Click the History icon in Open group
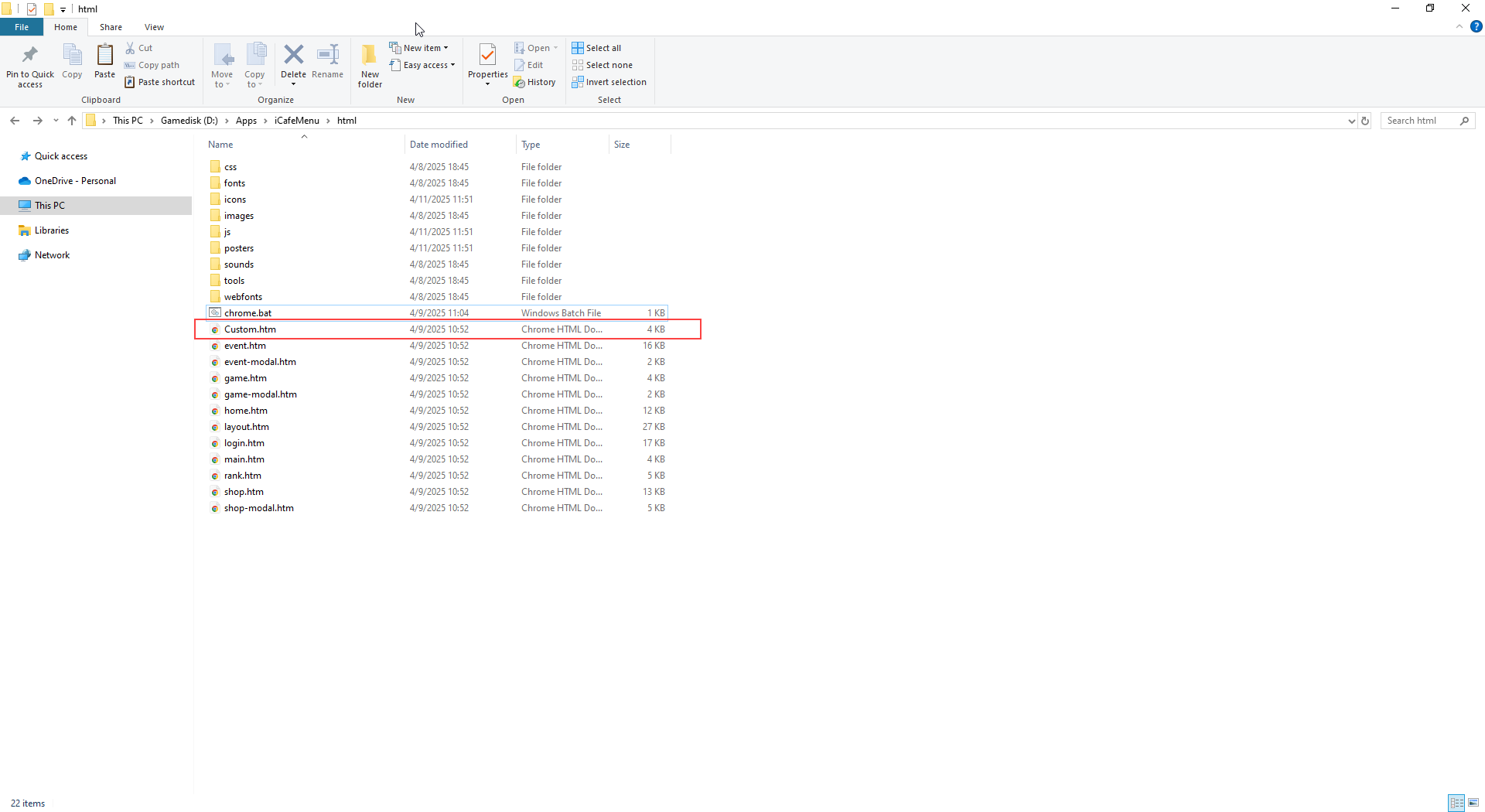 [534, 82]
